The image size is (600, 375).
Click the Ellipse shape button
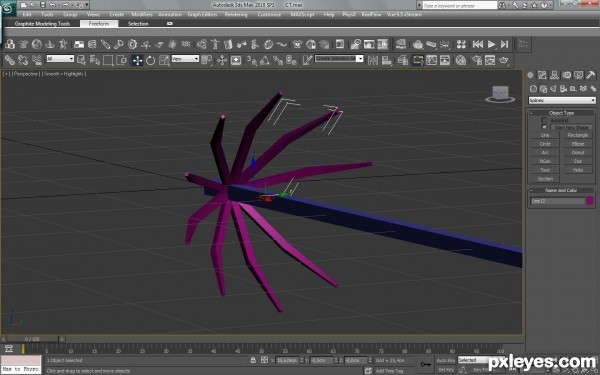click(x=578, y=144)
